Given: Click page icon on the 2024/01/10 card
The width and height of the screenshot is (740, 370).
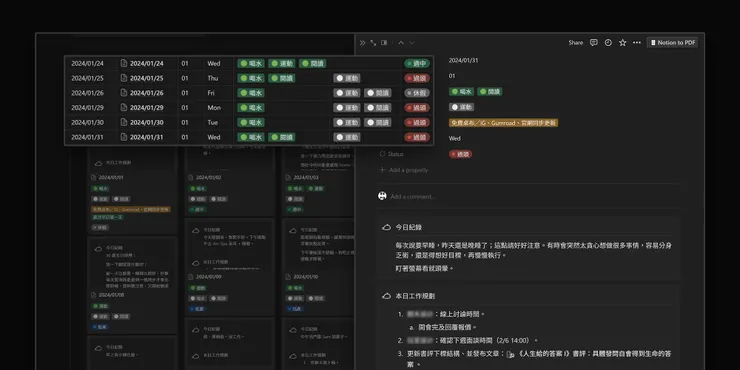Looking at the screenshot, I should (x=288, y=277).
